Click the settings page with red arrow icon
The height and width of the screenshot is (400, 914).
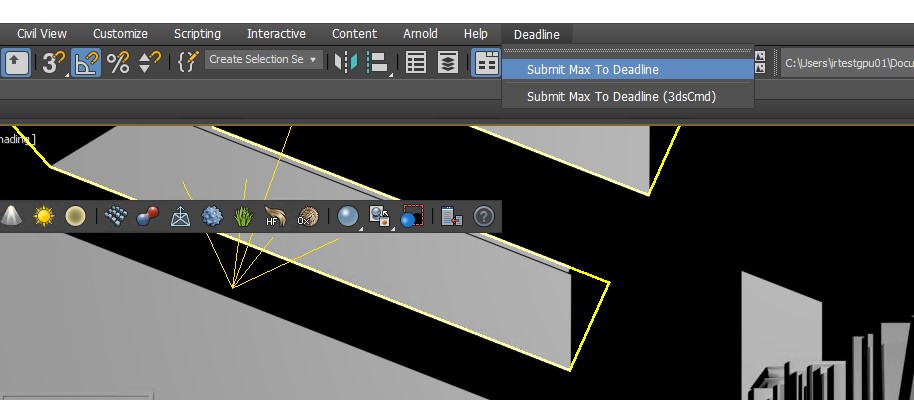click(452, 216)
